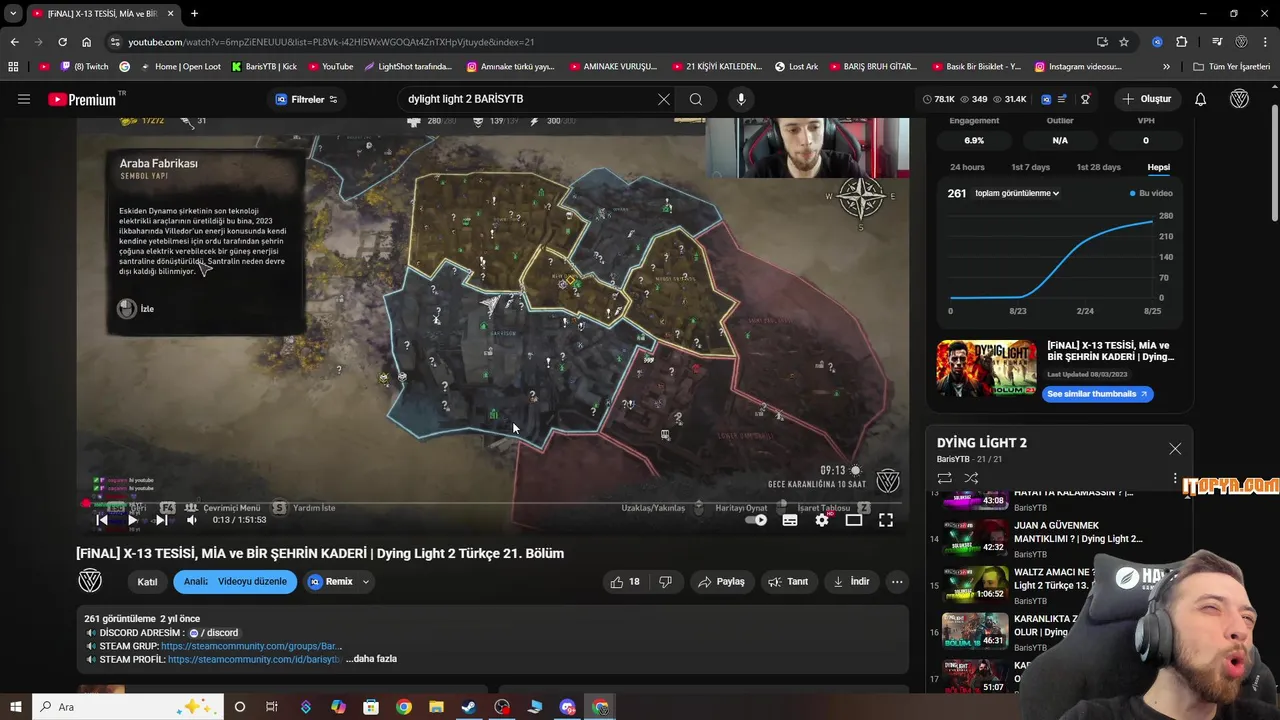Mute the video volume
Image resolution: width=1280 pixels, height=720 pixels.
pyautogui.click(x=192, y=520)
